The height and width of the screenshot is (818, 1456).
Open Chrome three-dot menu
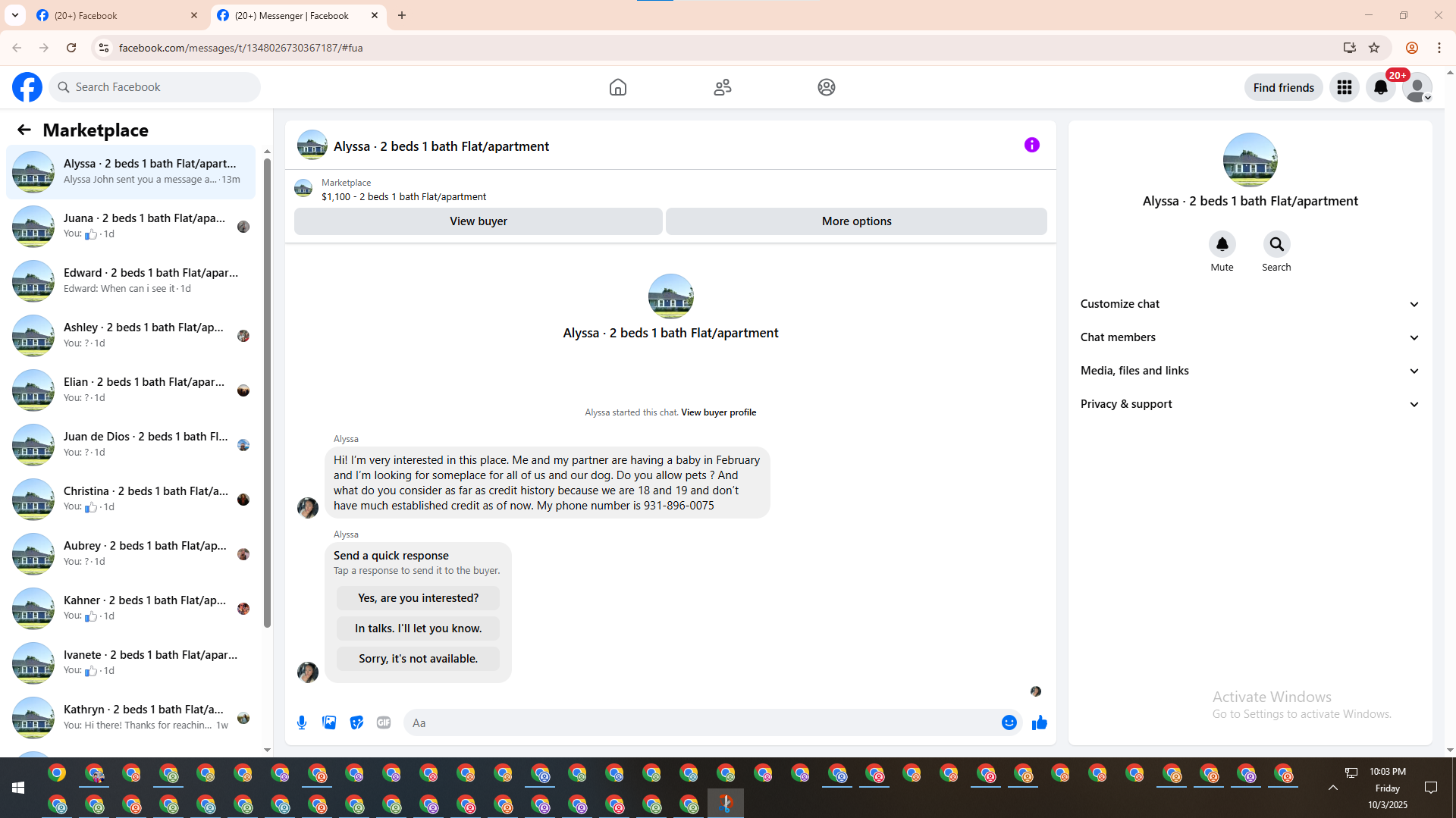1439,48
